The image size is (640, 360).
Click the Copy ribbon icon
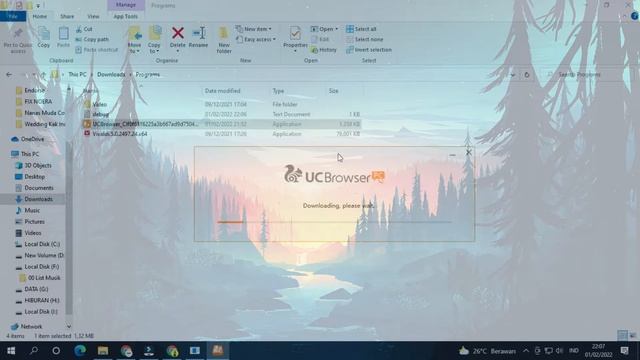point(44,38)
